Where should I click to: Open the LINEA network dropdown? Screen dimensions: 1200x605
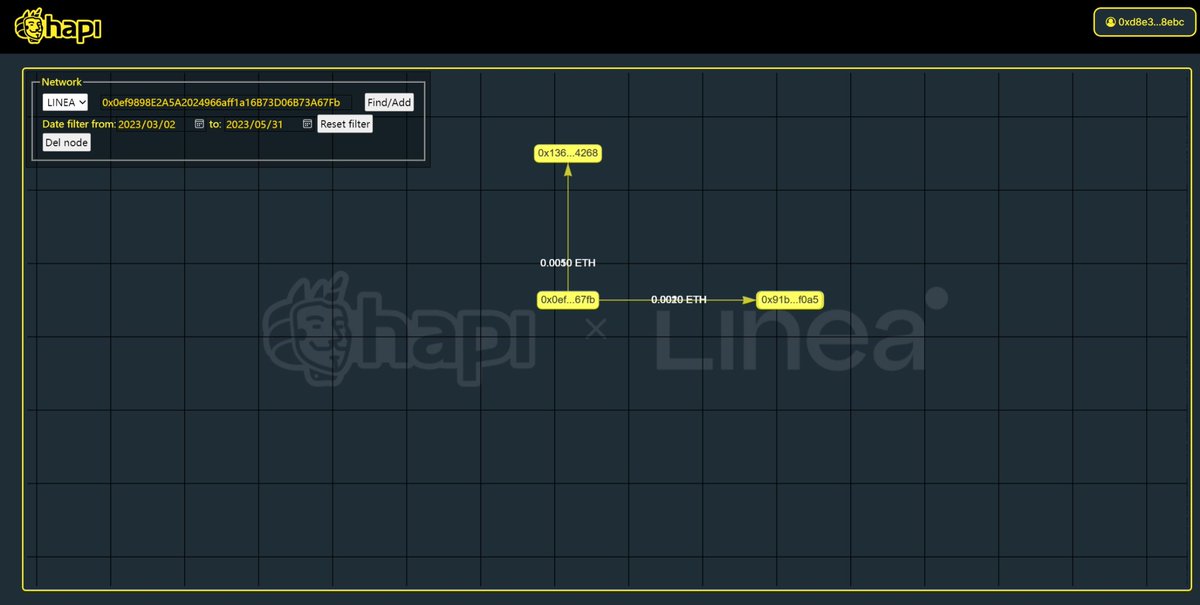65,102
